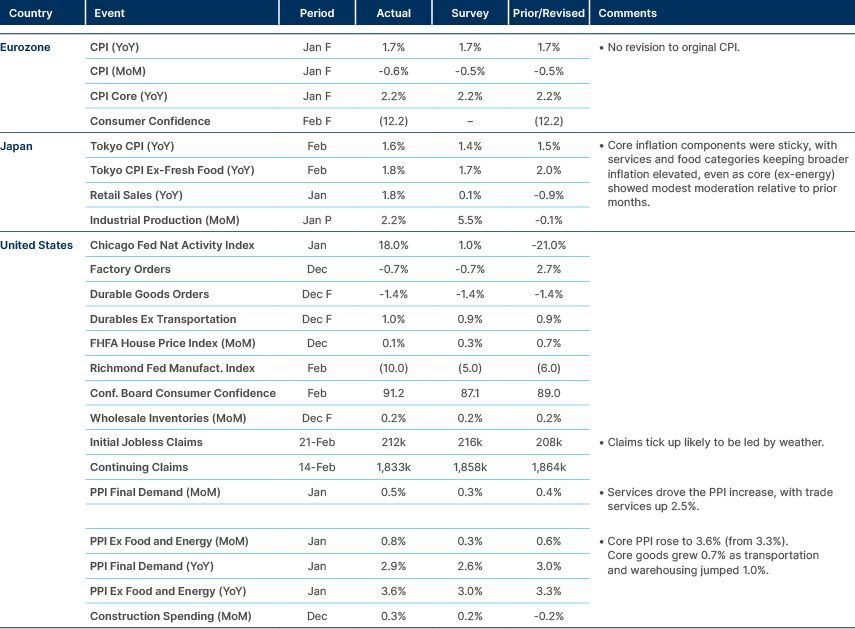Click the Actual column header
Screen dimensions: 855x629
[x=394, y=13]
